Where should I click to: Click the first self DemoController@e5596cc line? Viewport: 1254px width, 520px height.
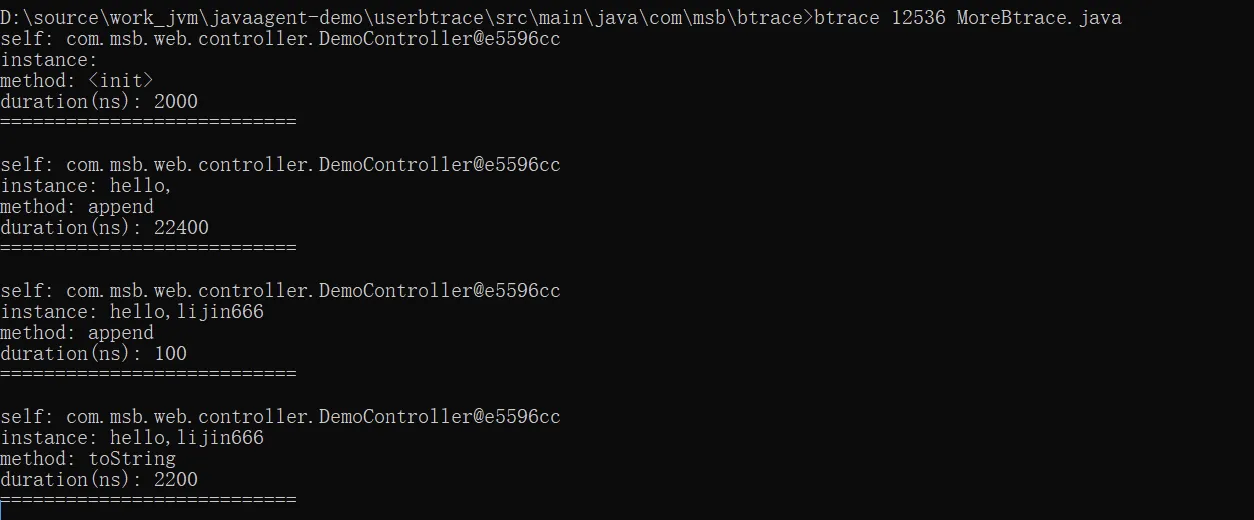[280, 39]
